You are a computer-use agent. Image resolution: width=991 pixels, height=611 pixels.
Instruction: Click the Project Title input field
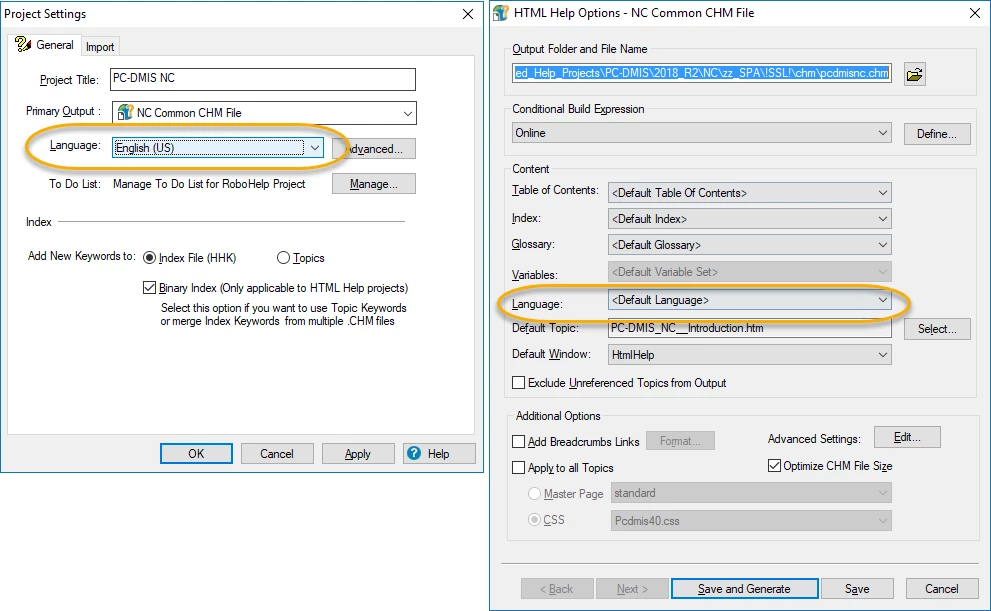(x=262, y=79)
